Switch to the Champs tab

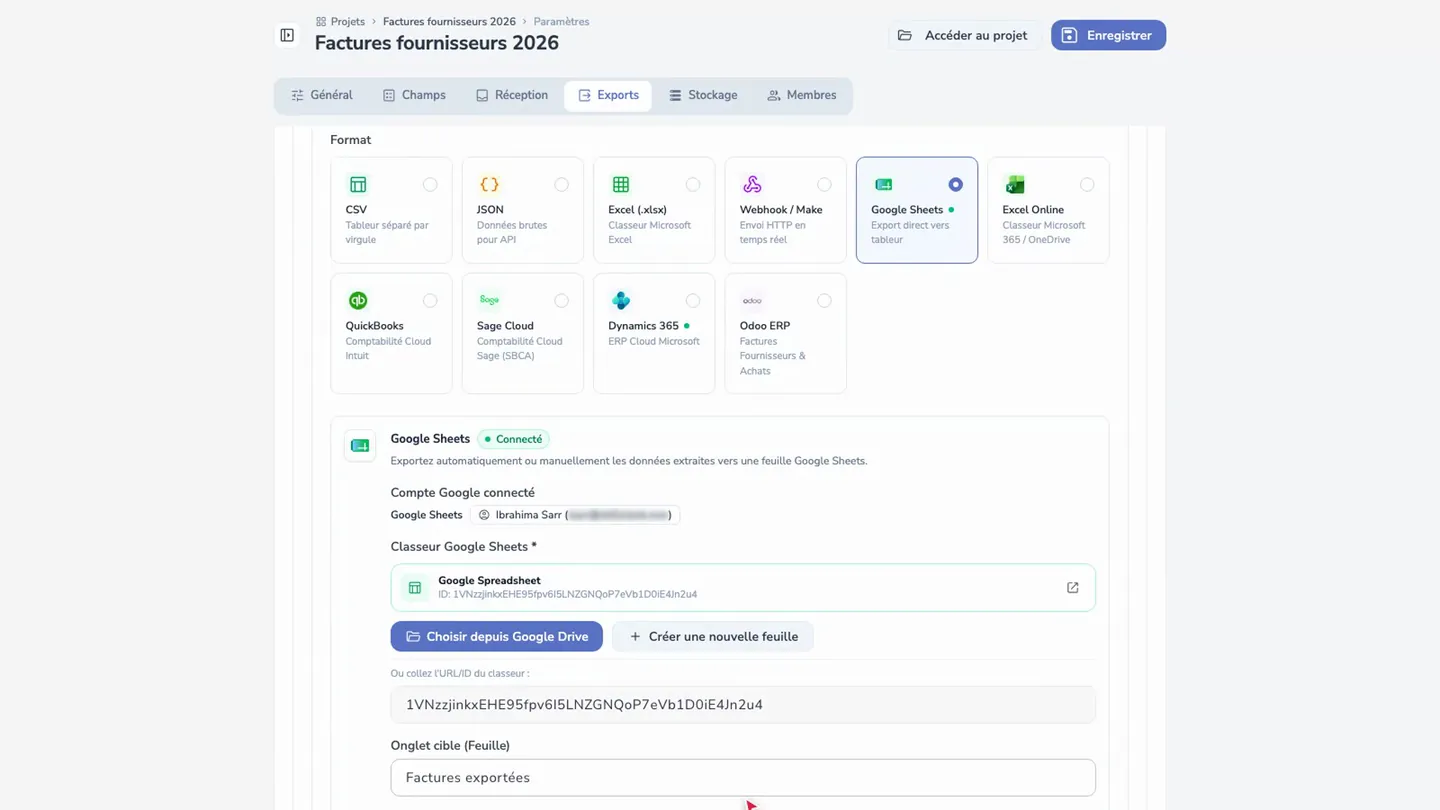point(414,95)
